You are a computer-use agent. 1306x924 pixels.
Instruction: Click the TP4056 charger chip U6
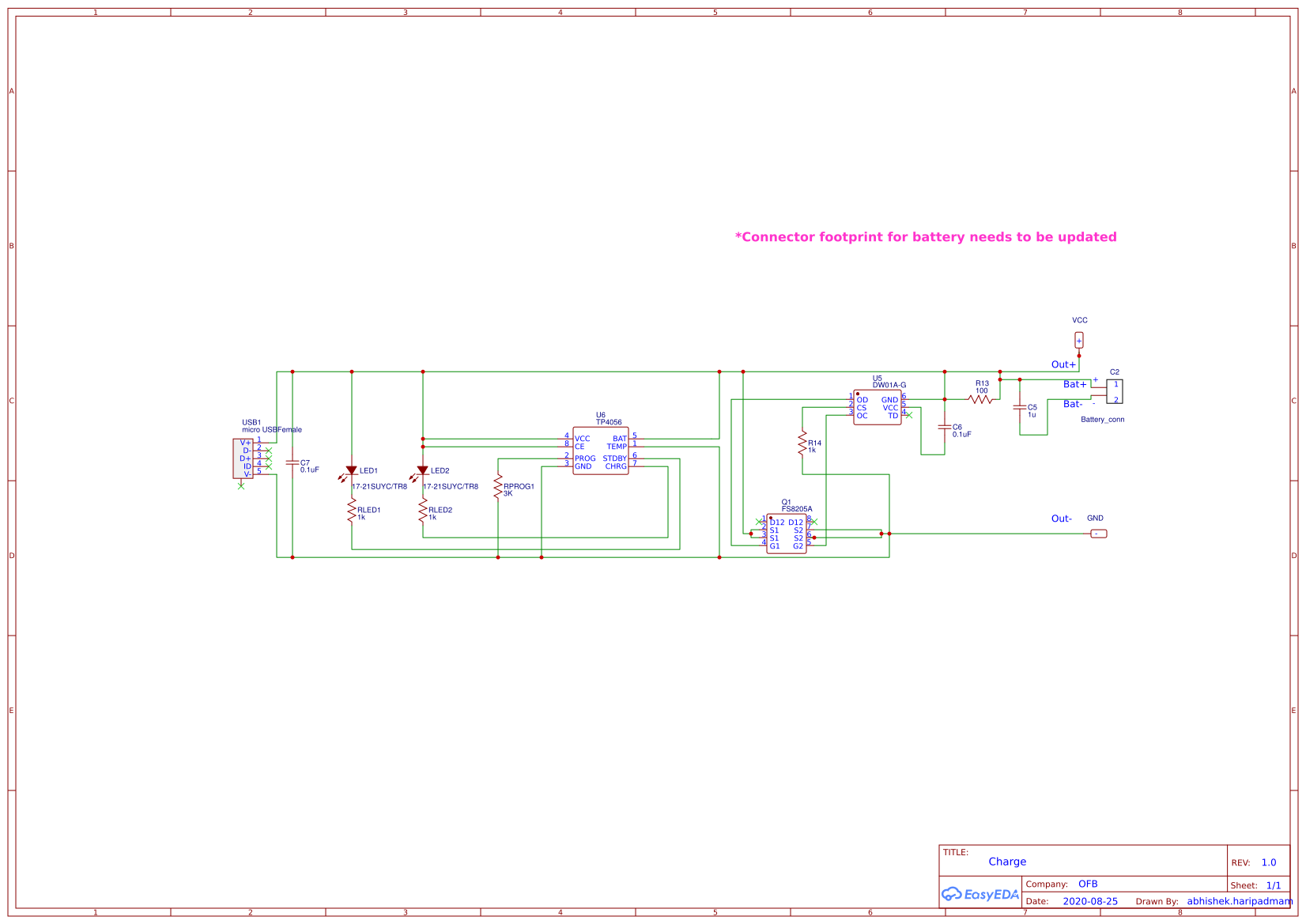click(x=601, y=451)
